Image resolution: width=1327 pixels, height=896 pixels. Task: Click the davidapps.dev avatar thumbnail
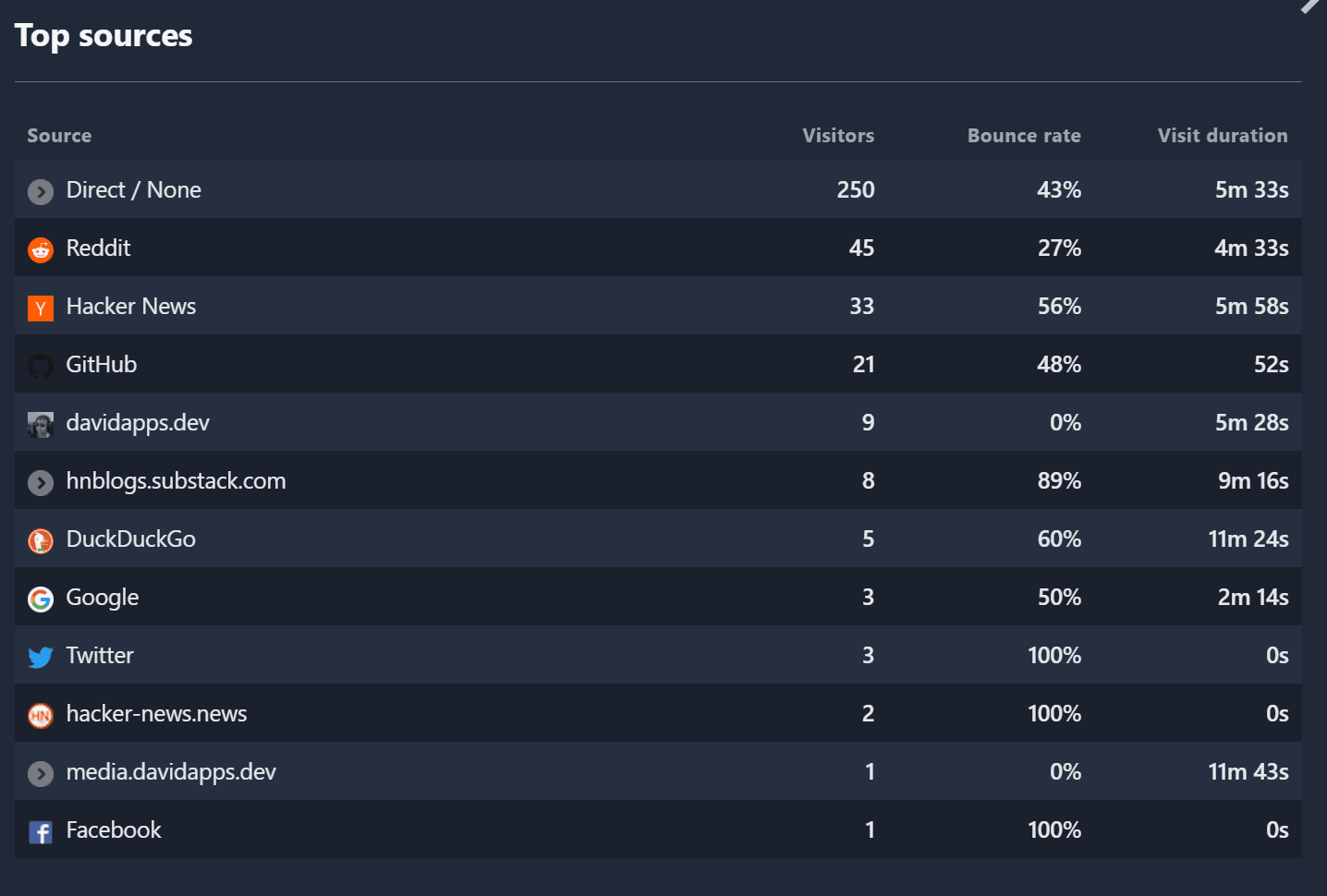point(41,424)
